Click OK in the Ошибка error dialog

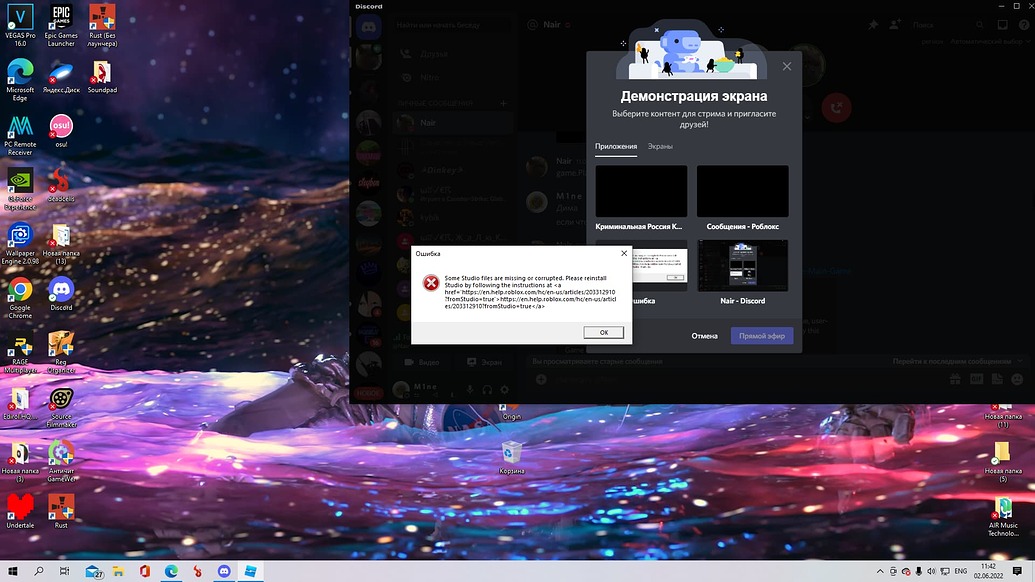tap(603, 332)
